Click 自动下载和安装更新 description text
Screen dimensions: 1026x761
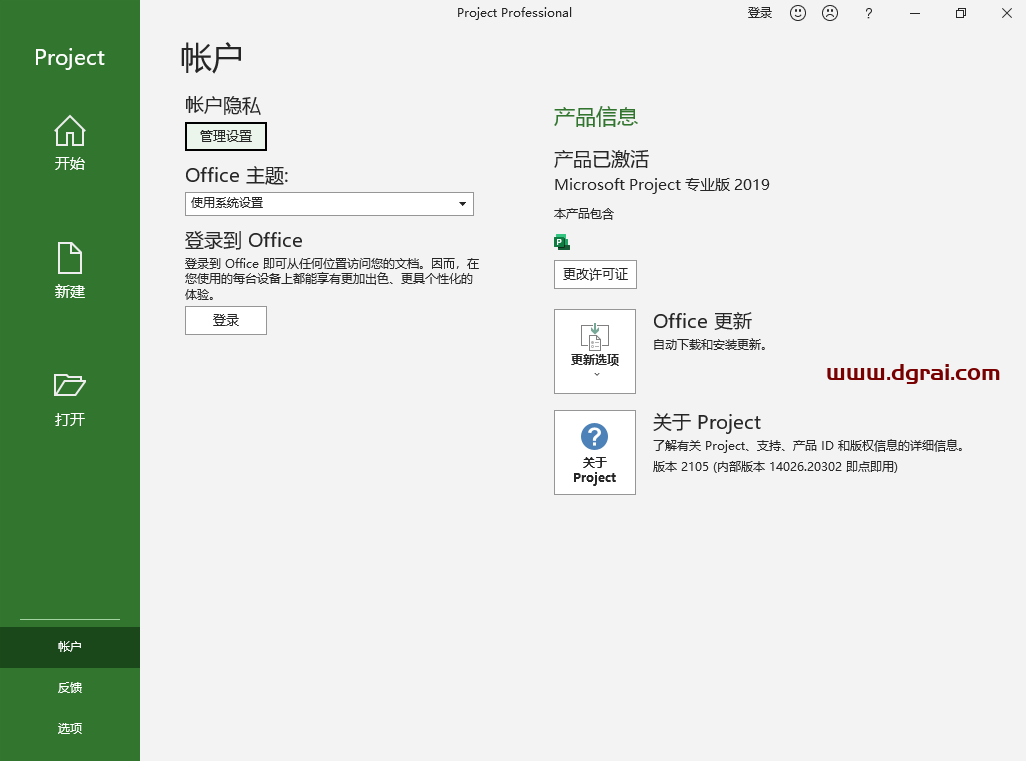click(x=709, y=345)
